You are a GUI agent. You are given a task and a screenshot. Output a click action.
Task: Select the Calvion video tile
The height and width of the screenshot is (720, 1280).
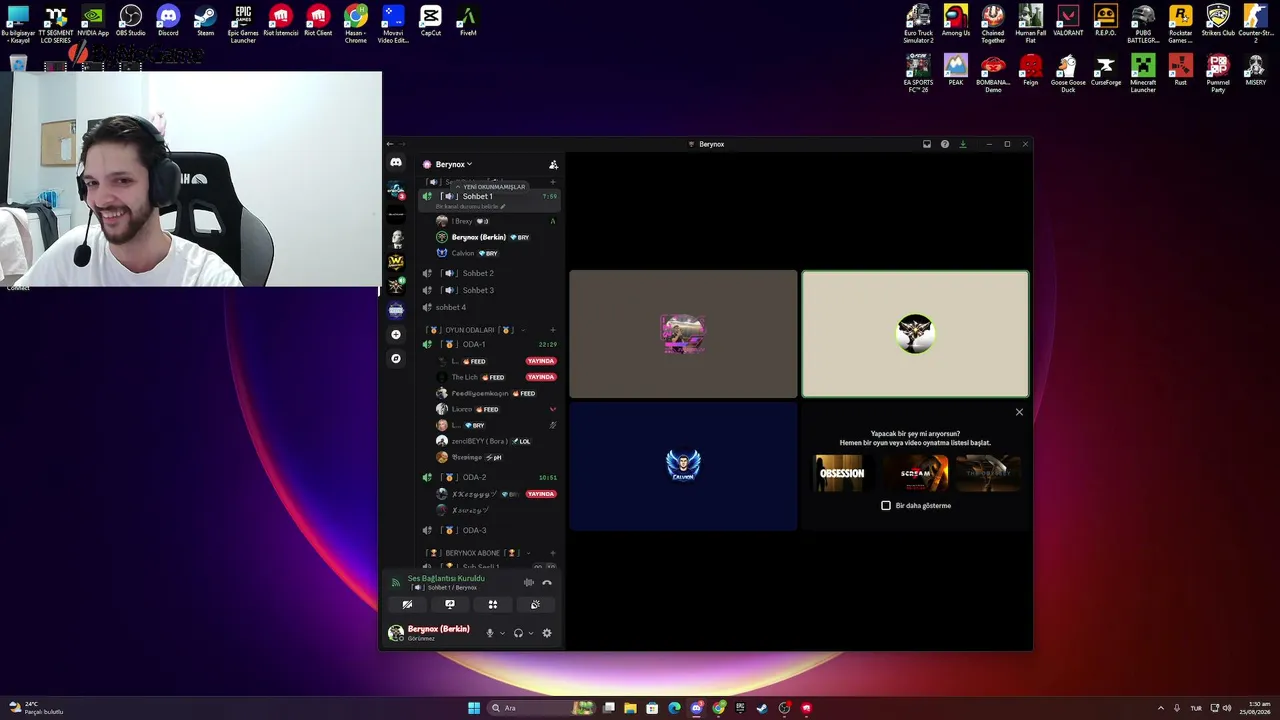(x=683, y=465)
